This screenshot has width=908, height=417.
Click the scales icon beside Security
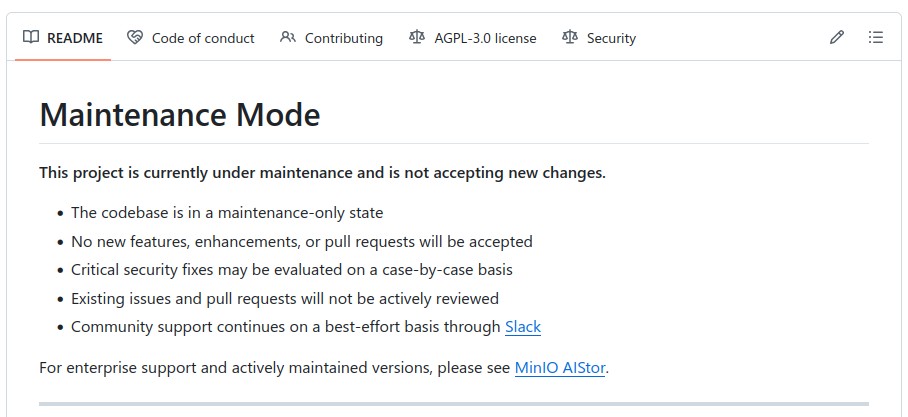click(570, 38)
